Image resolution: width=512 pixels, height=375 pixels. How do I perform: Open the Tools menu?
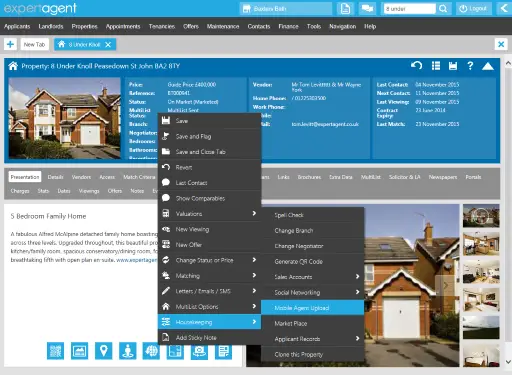(x=314, y=26)
